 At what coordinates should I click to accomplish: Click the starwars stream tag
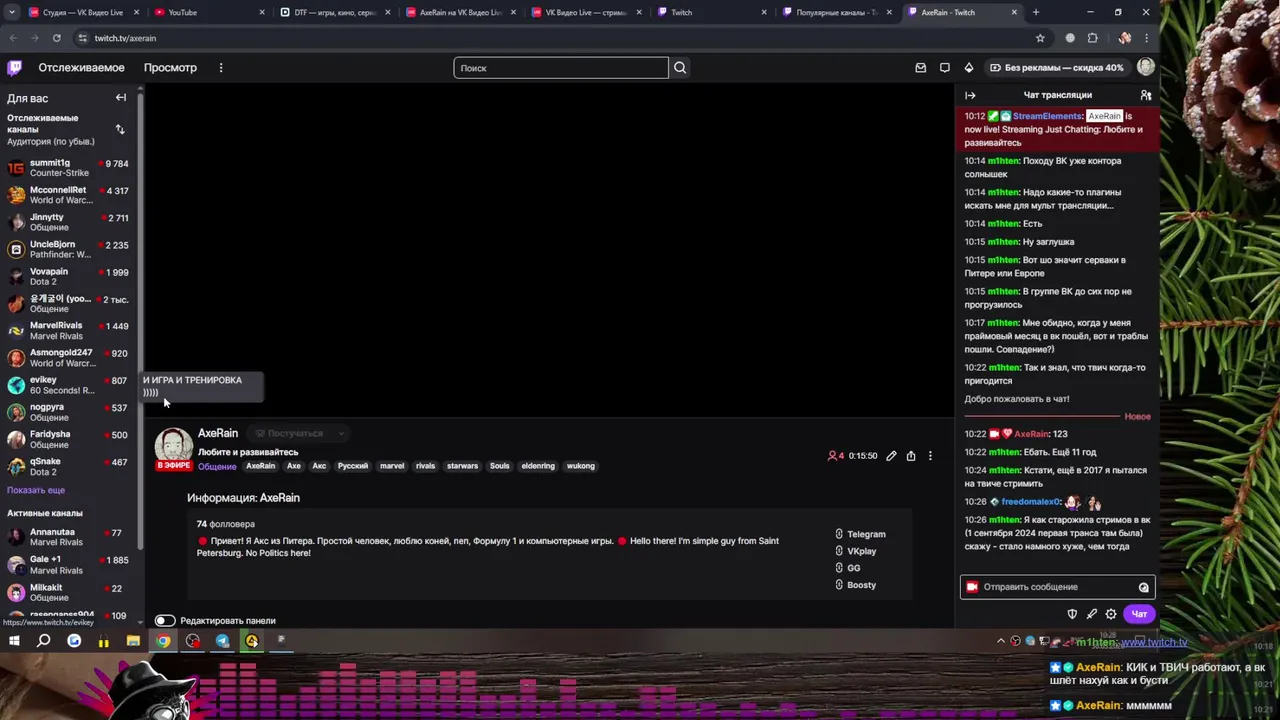pos(462,466)
